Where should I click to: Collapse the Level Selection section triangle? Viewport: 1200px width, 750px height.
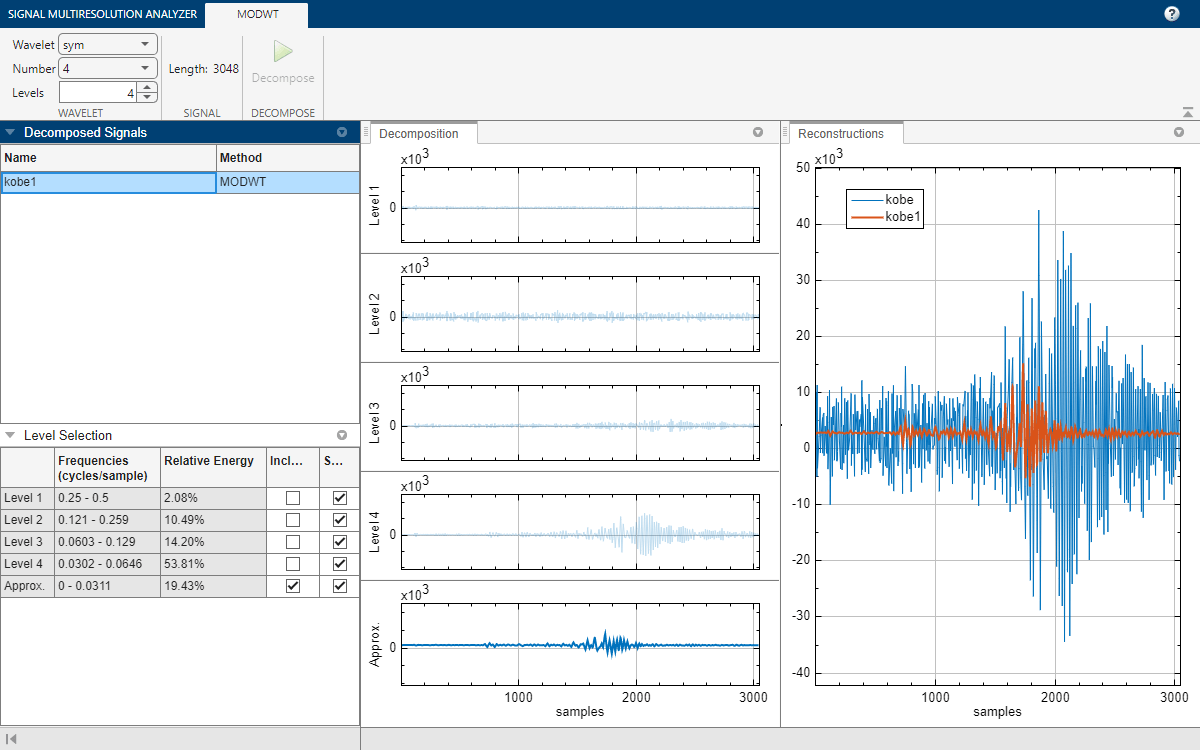coord(11,435)
